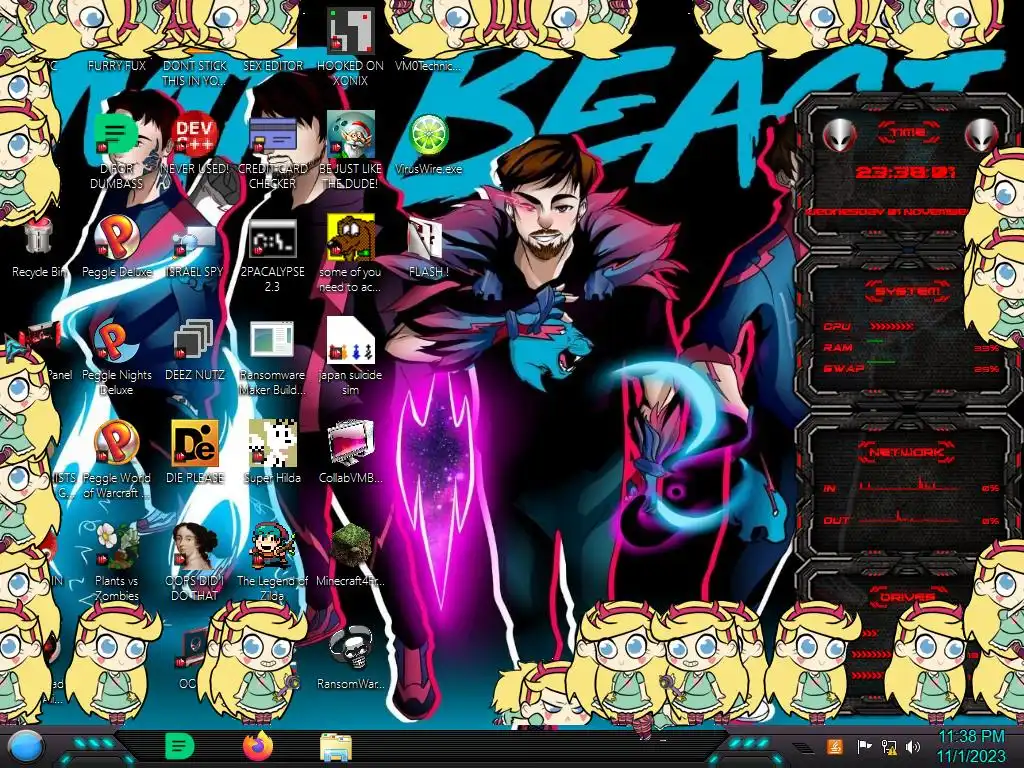Open the CREDIT CARD CHECKER desktop icon
The width and height of the screenshot is (1024, 768).
click(272, 135)
